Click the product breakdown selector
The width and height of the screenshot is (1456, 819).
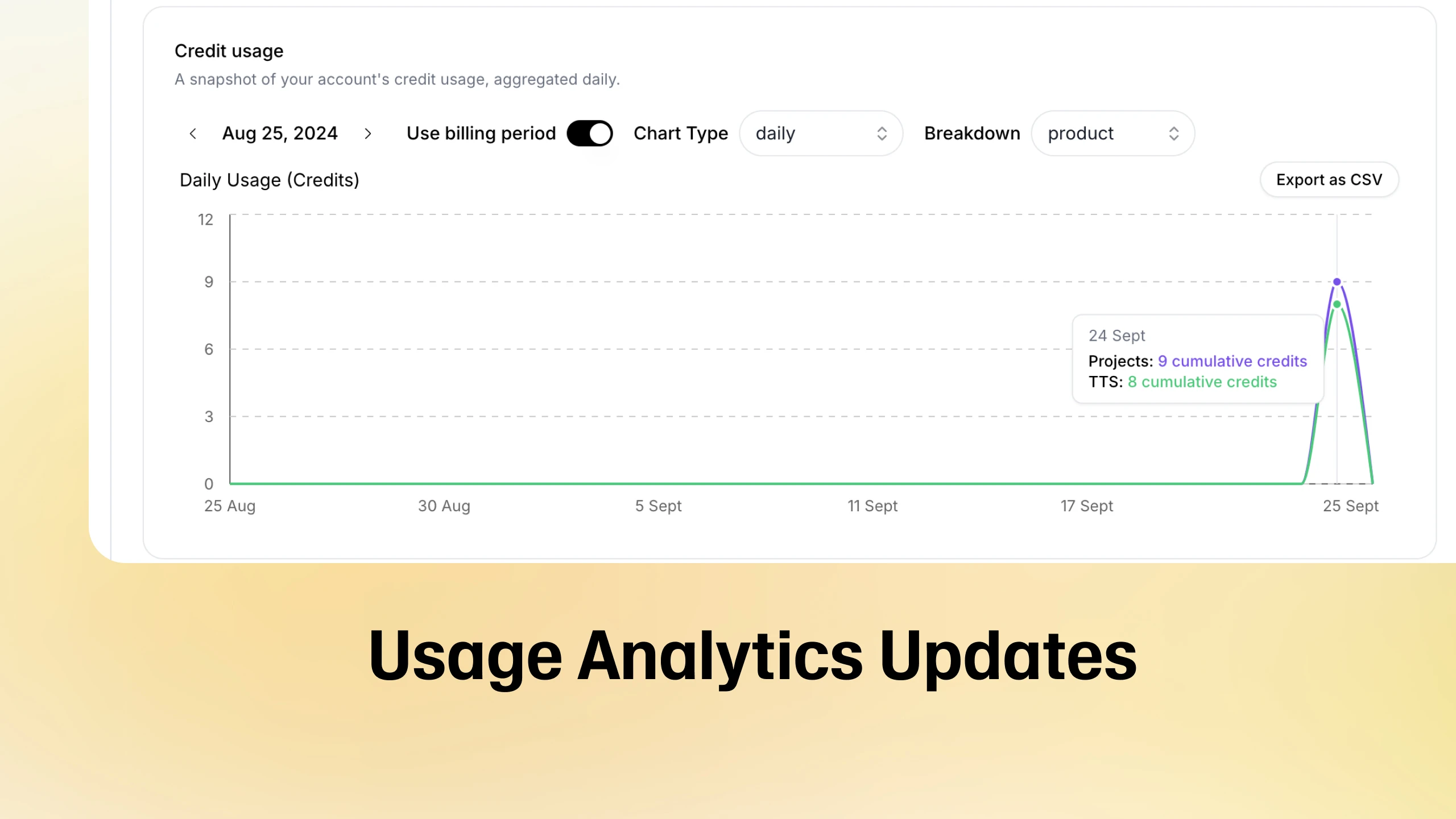[1112, 133]
